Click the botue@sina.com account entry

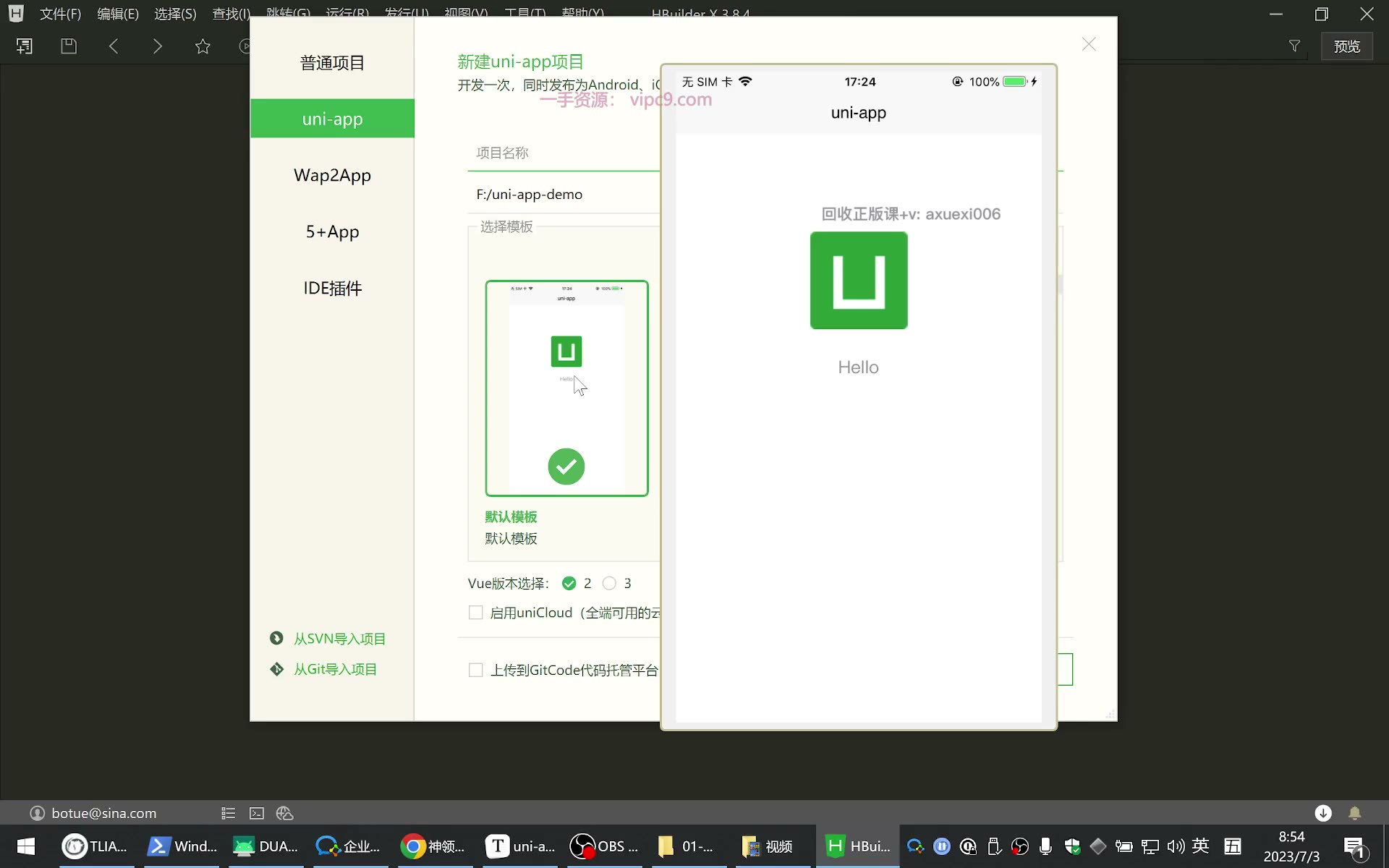[93, 813]
